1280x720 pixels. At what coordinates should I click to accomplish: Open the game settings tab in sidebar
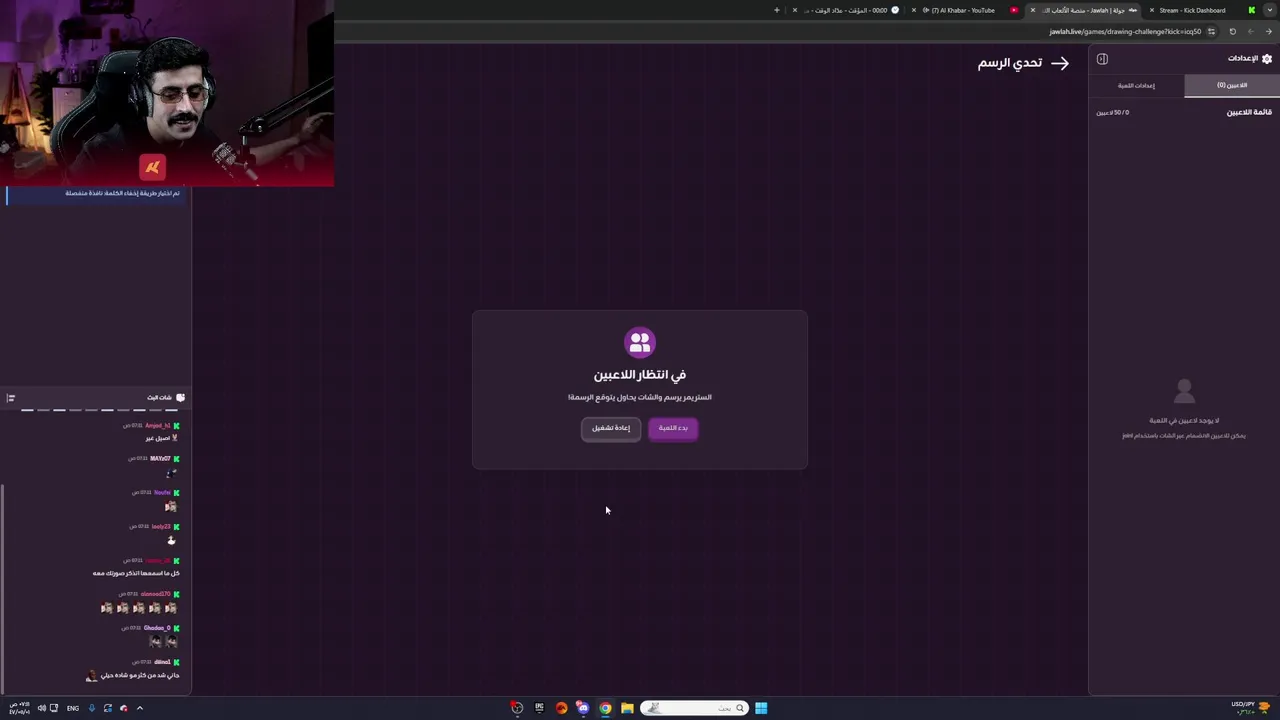coord(1136,86)
